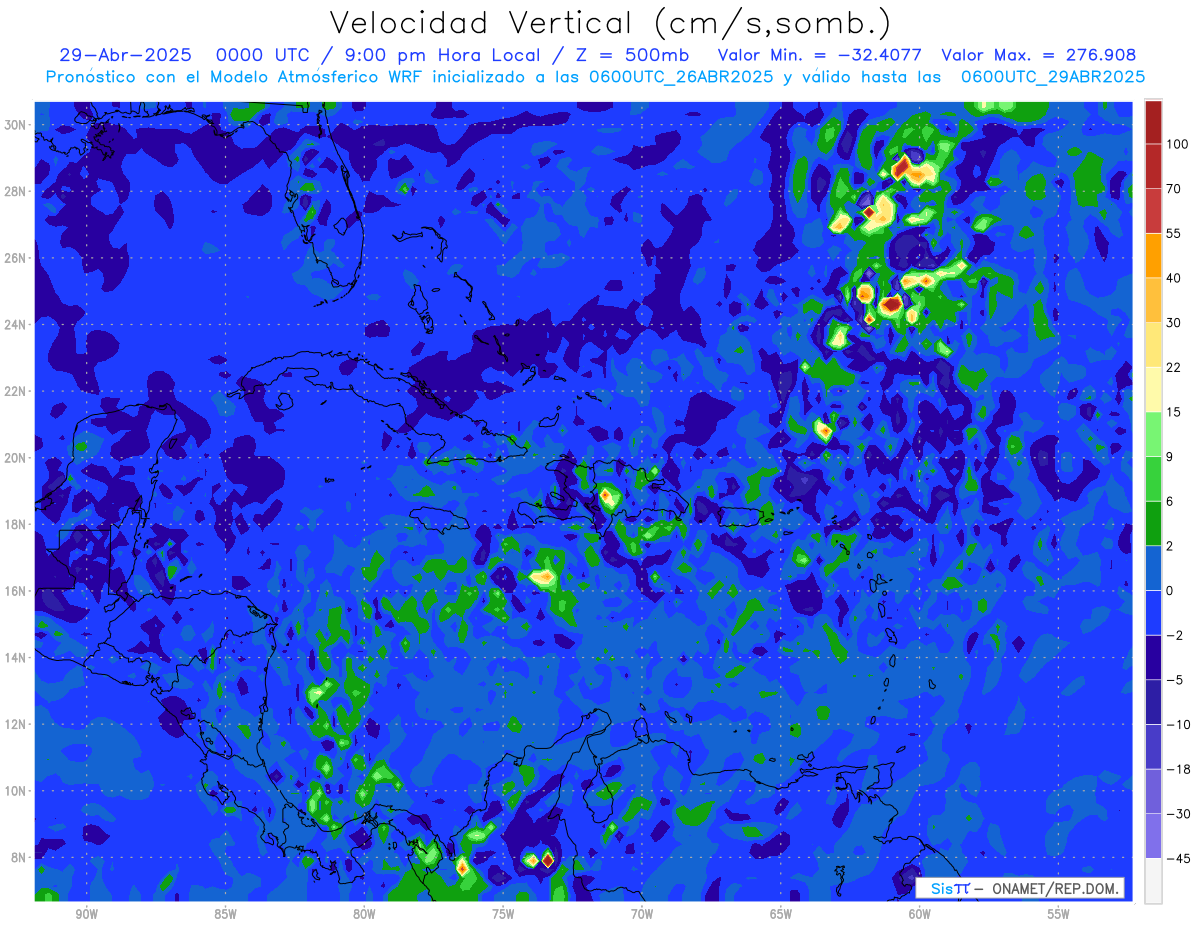Click the color bar segment between 100 and 70
This screenshot has width=1200, height=927.
click(x=1153, y=166)
